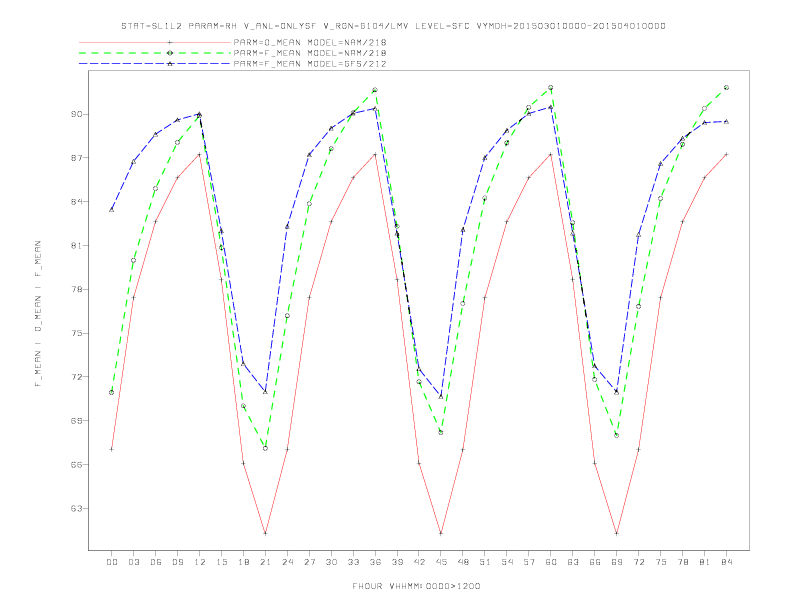Click x-axis tick label 45

[441, 562]
